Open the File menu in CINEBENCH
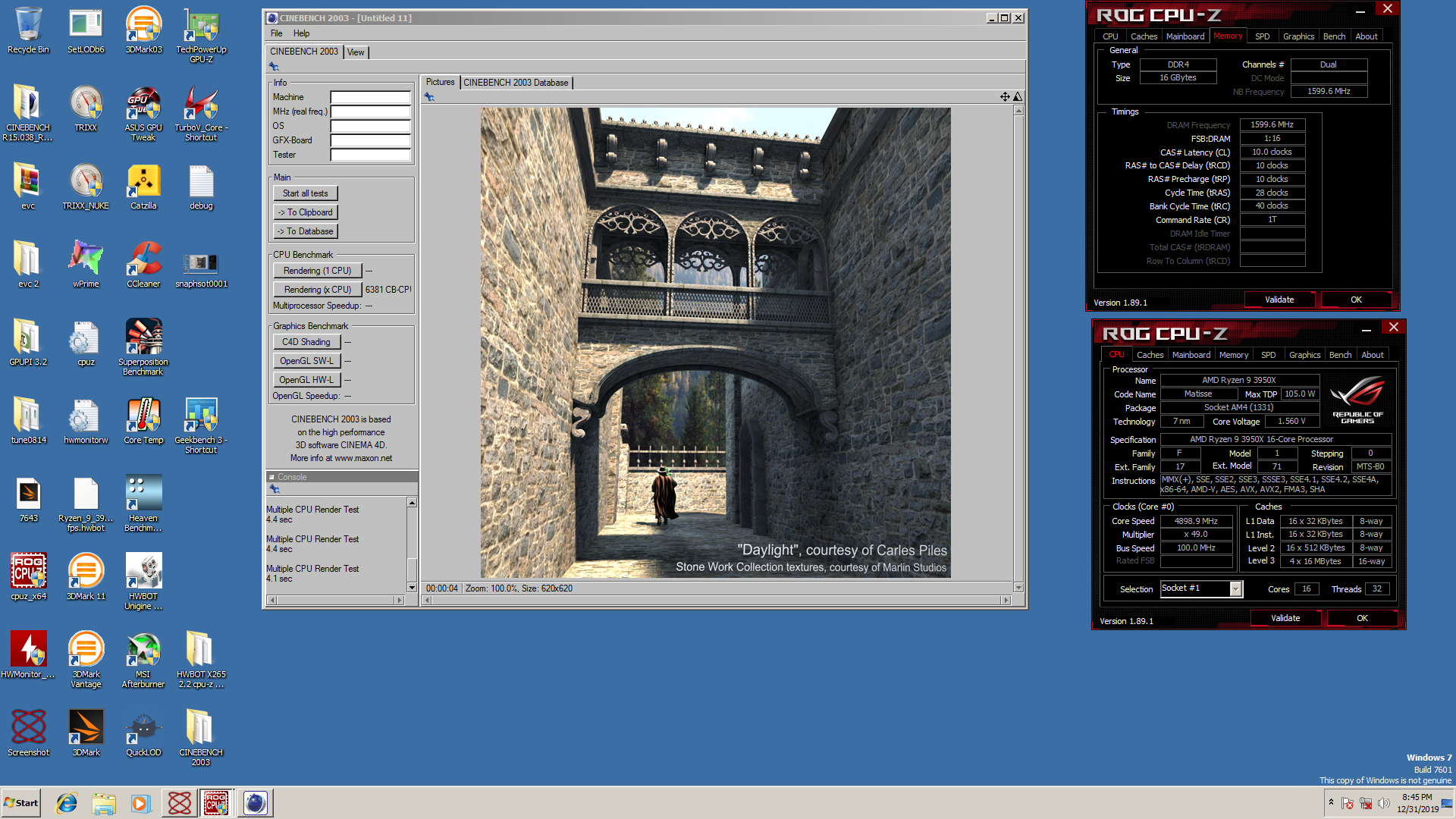The height and width of the screenshot is (819, 1456). tap(276, 33)
